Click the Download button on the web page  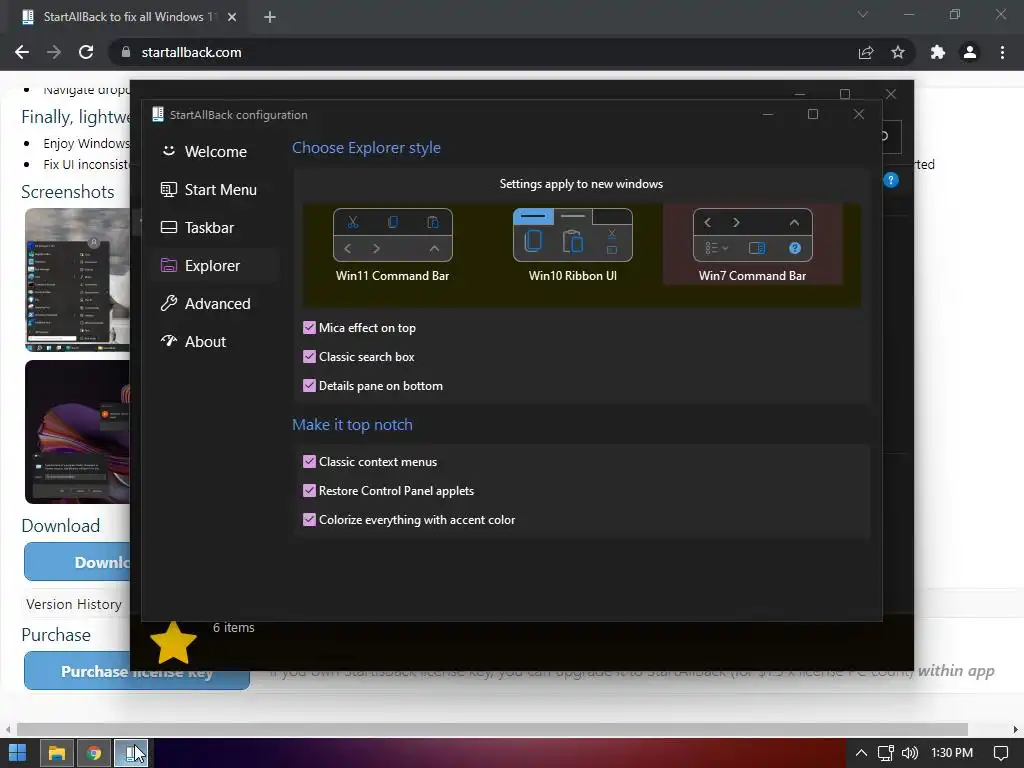point(77,562)
